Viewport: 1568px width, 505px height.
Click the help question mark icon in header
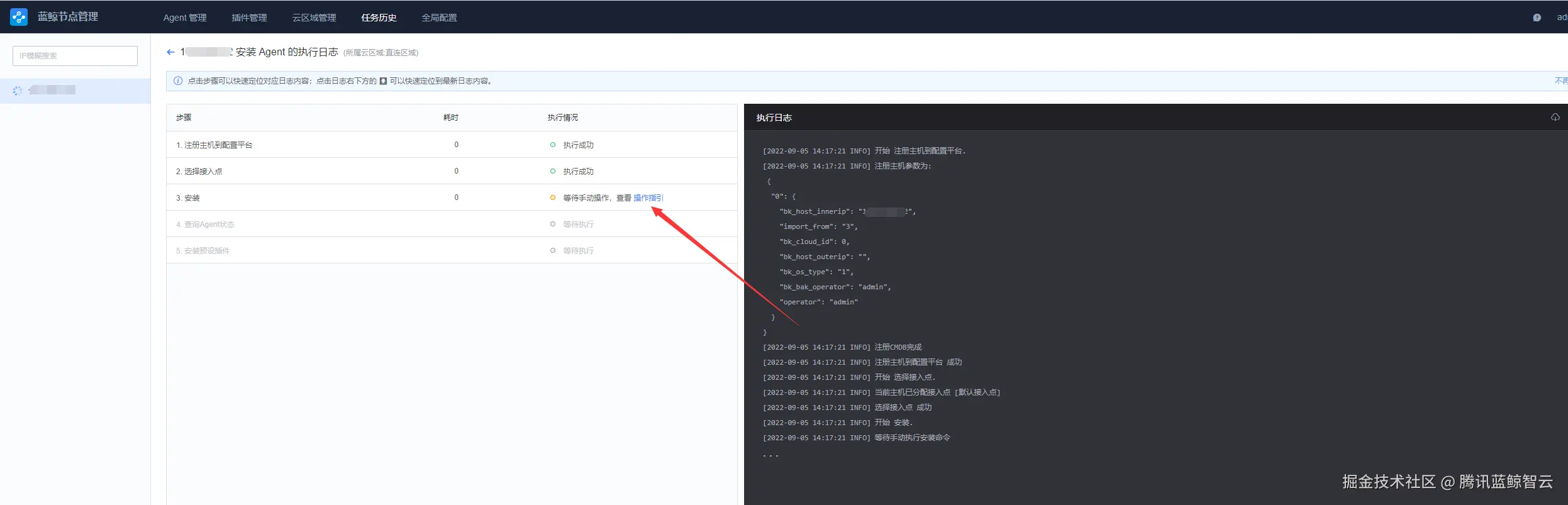coord(1537,18)
